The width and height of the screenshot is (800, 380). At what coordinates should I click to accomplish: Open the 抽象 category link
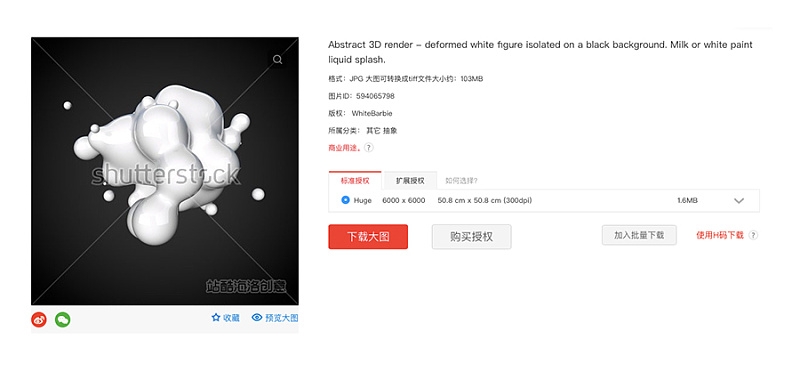(x=390, y=131)
